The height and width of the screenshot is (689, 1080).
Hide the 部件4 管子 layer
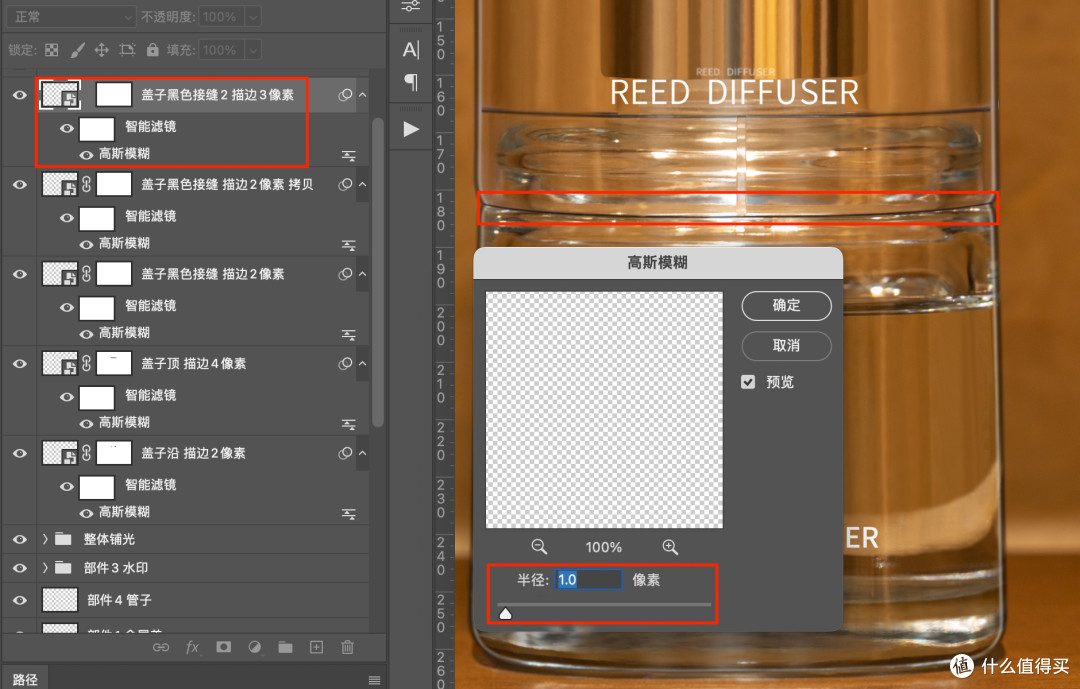pos(20,600)
